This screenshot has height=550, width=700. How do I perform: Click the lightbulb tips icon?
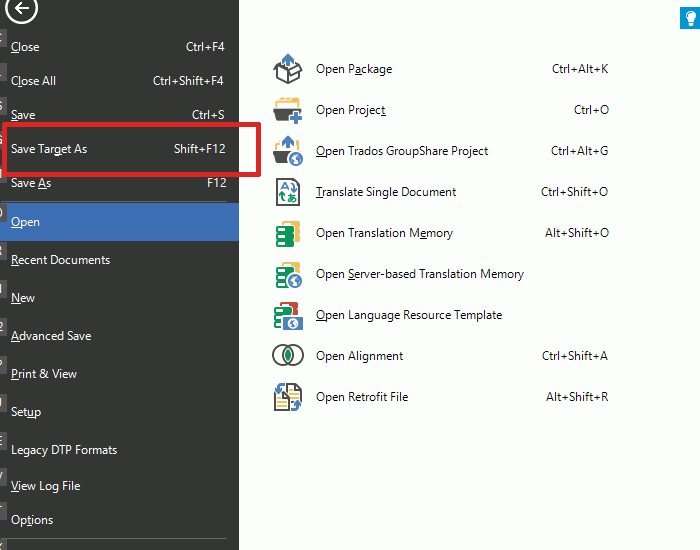[689, 16]
